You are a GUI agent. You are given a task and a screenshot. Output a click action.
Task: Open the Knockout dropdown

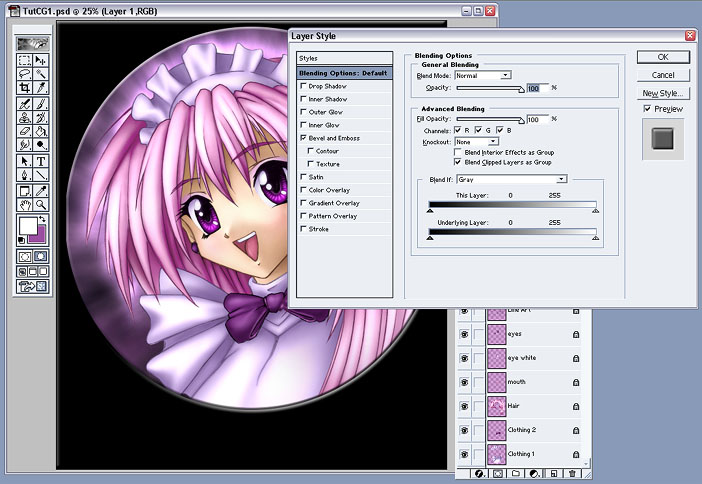coord(476,141)
